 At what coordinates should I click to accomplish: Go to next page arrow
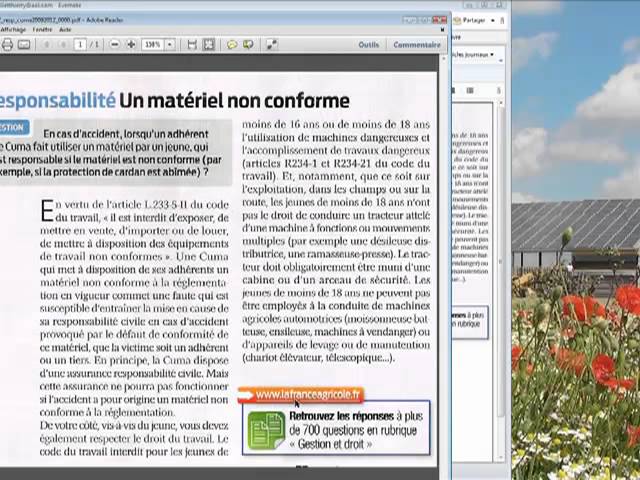[63, 44]
